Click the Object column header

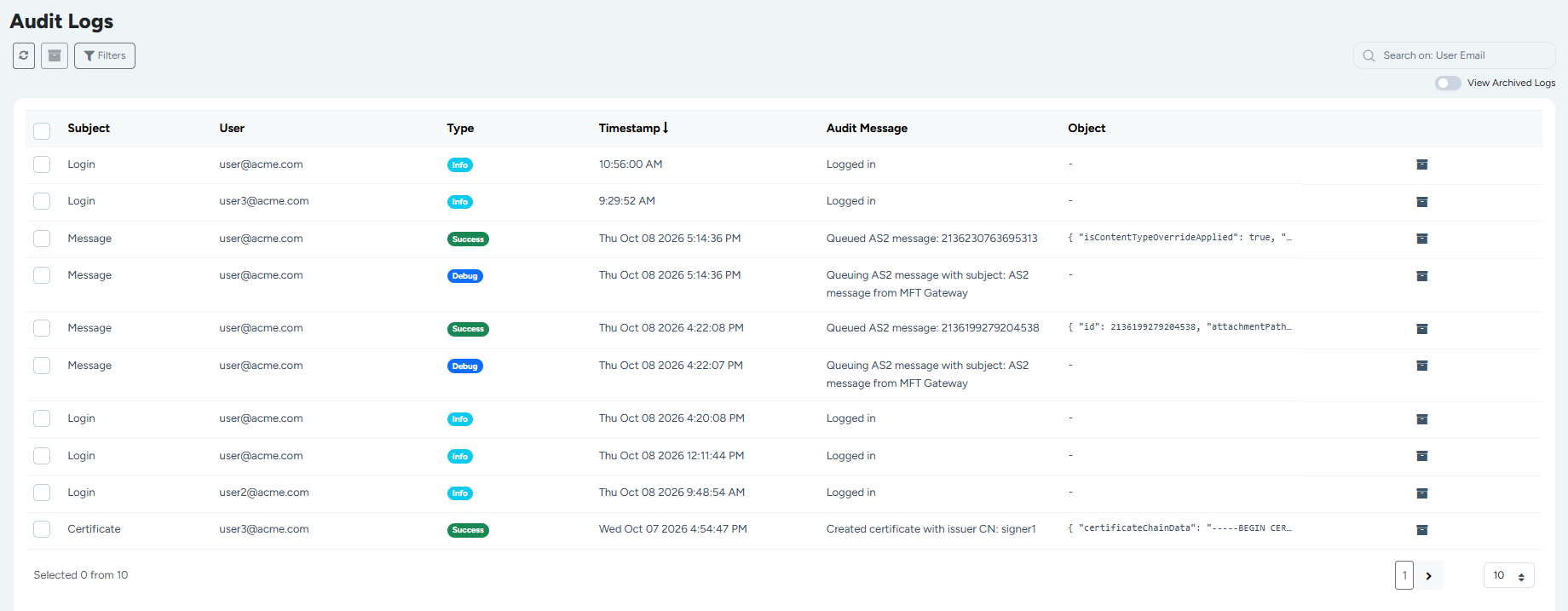coord(1087,128)
